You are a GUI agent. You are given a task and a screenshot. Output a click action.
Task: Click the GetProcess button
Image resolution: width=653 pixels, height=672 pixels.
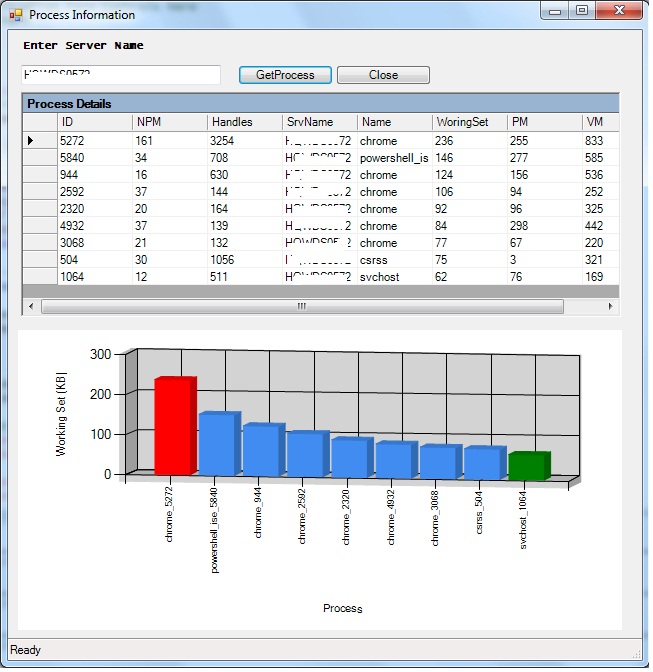click(285, 75)
